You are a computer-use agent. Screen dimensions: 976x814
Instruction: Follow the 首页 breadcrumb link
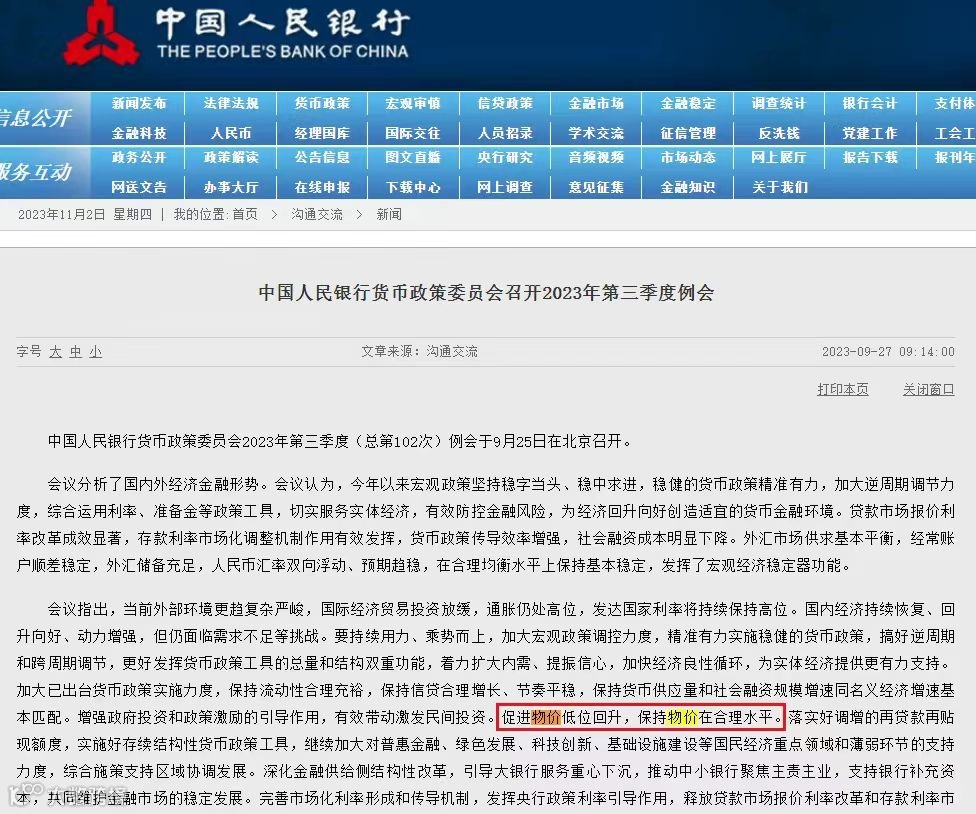coord(245,215)
